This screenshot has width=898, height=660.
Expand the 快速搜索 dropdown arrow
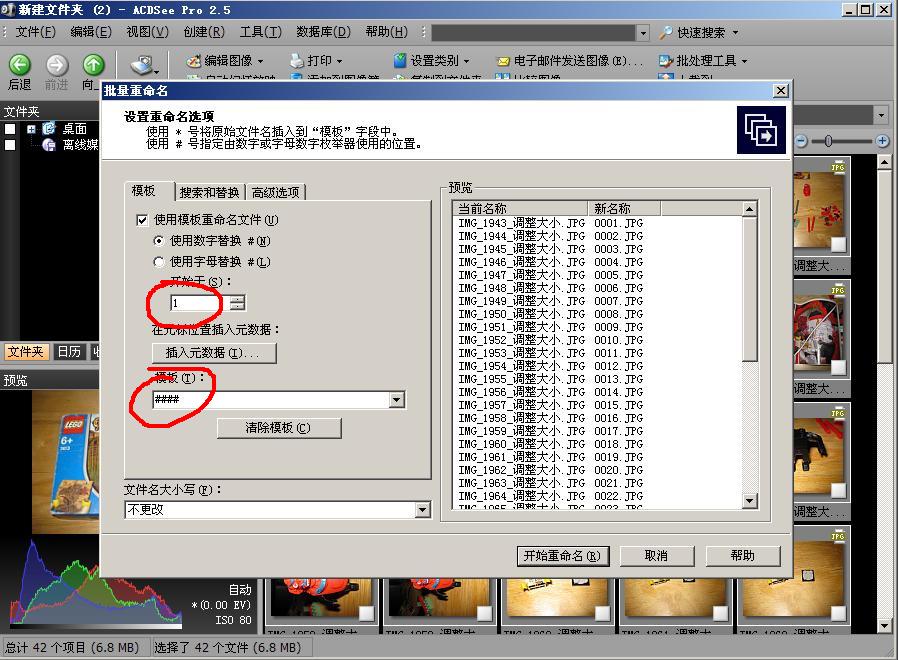click(734, 31)
